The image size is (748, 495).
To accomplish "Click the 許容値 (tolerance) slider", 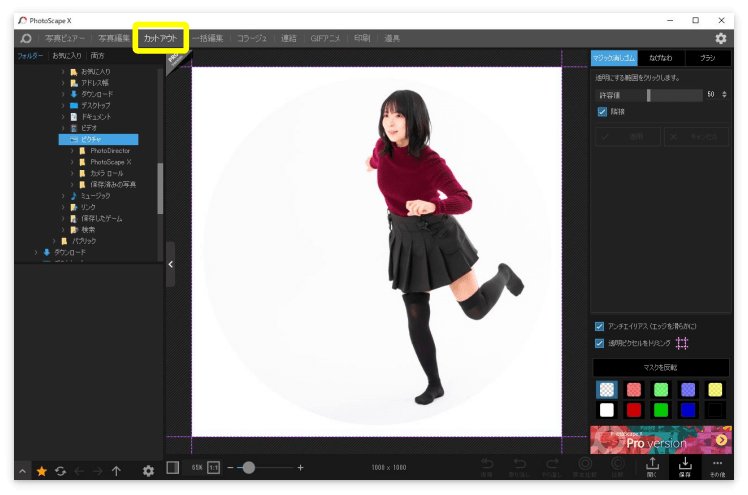I will pos(649,95).
